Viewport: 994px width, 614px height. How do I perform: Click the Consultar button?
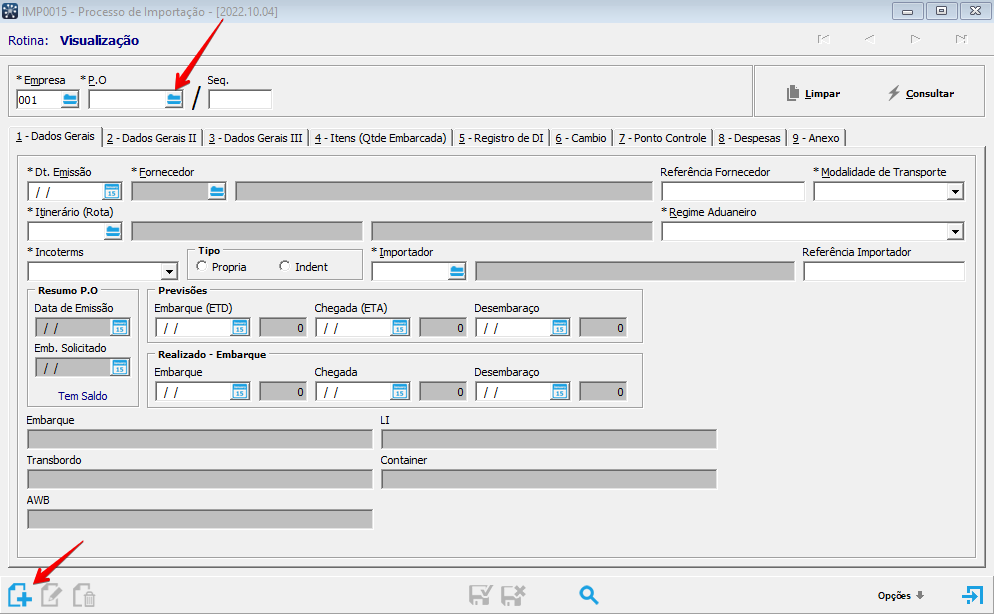(x=920, y=93)
